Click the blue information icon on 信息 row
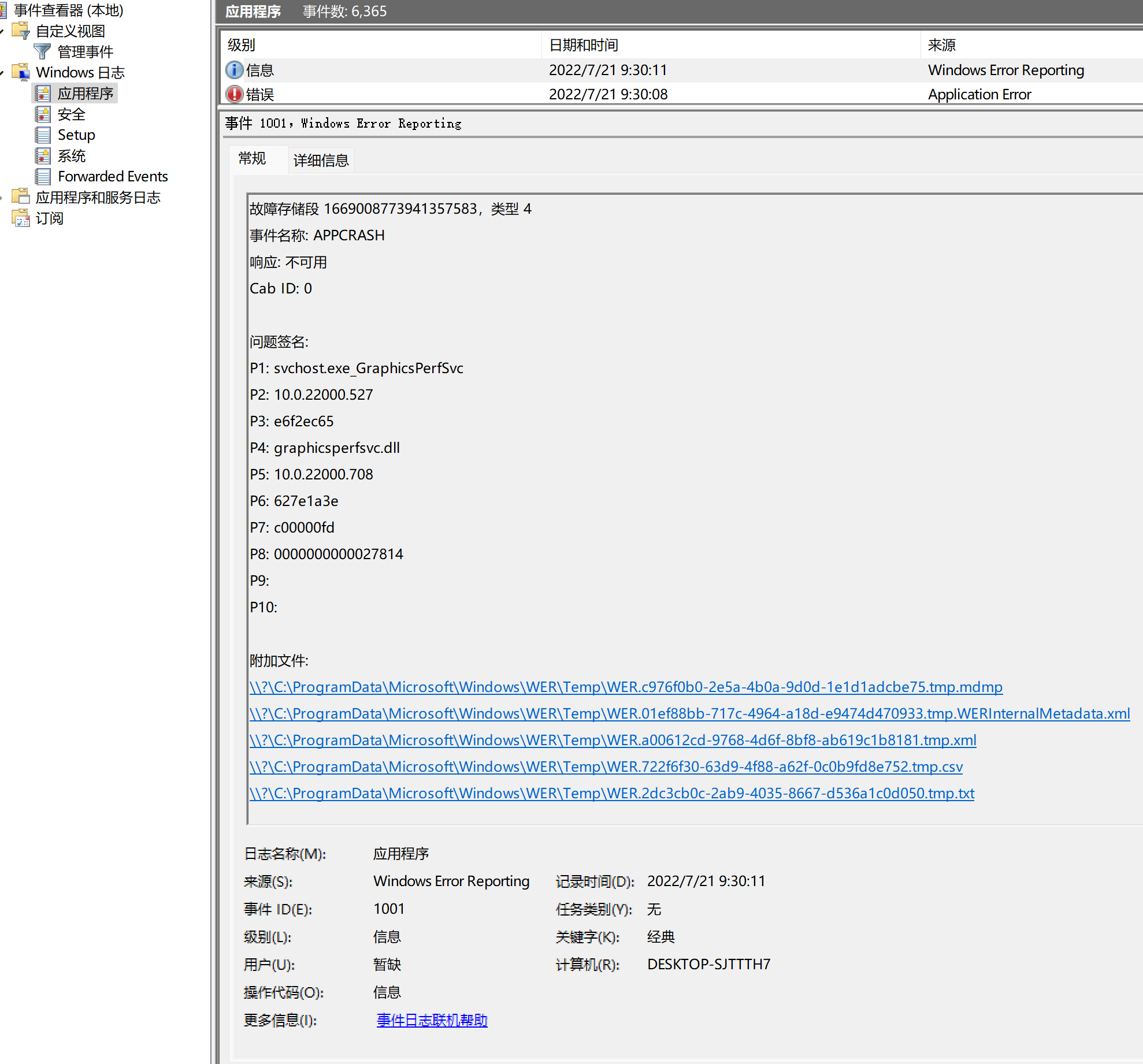The width and height of the screenshot is (1143, 1064). (234, 70)
